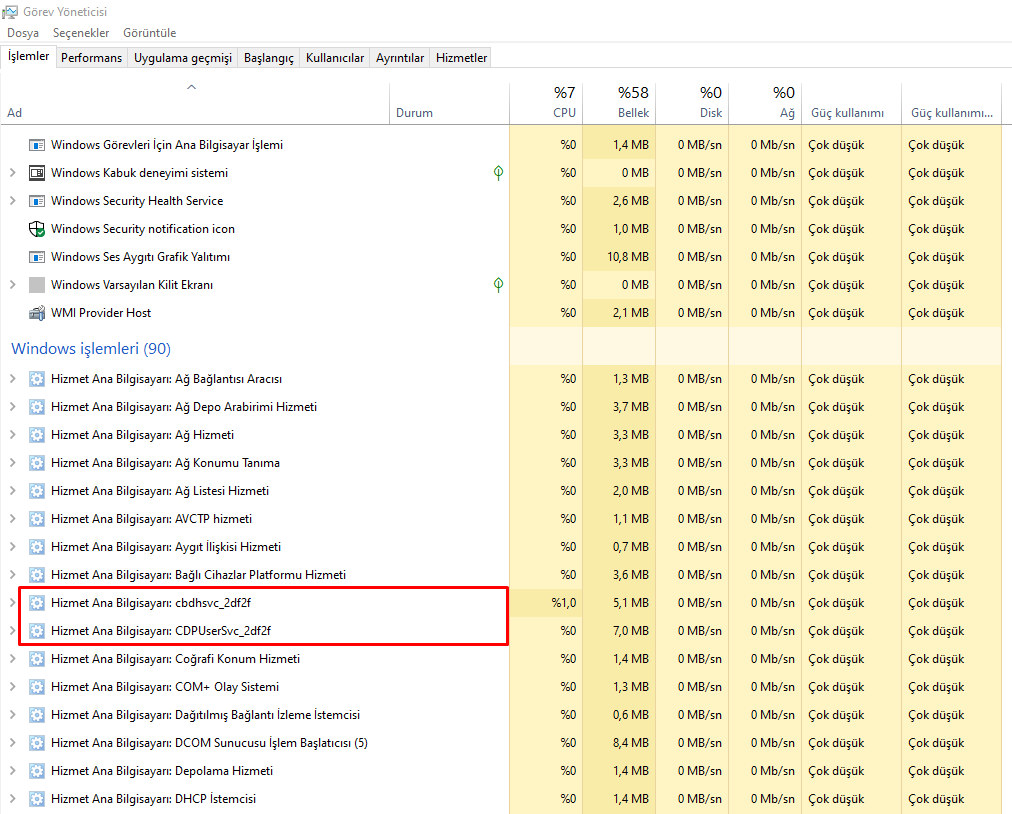Expand the CDPUserSvc_2df2f service host
This screenshot has height=814, width=1012.
click(12, 631)
